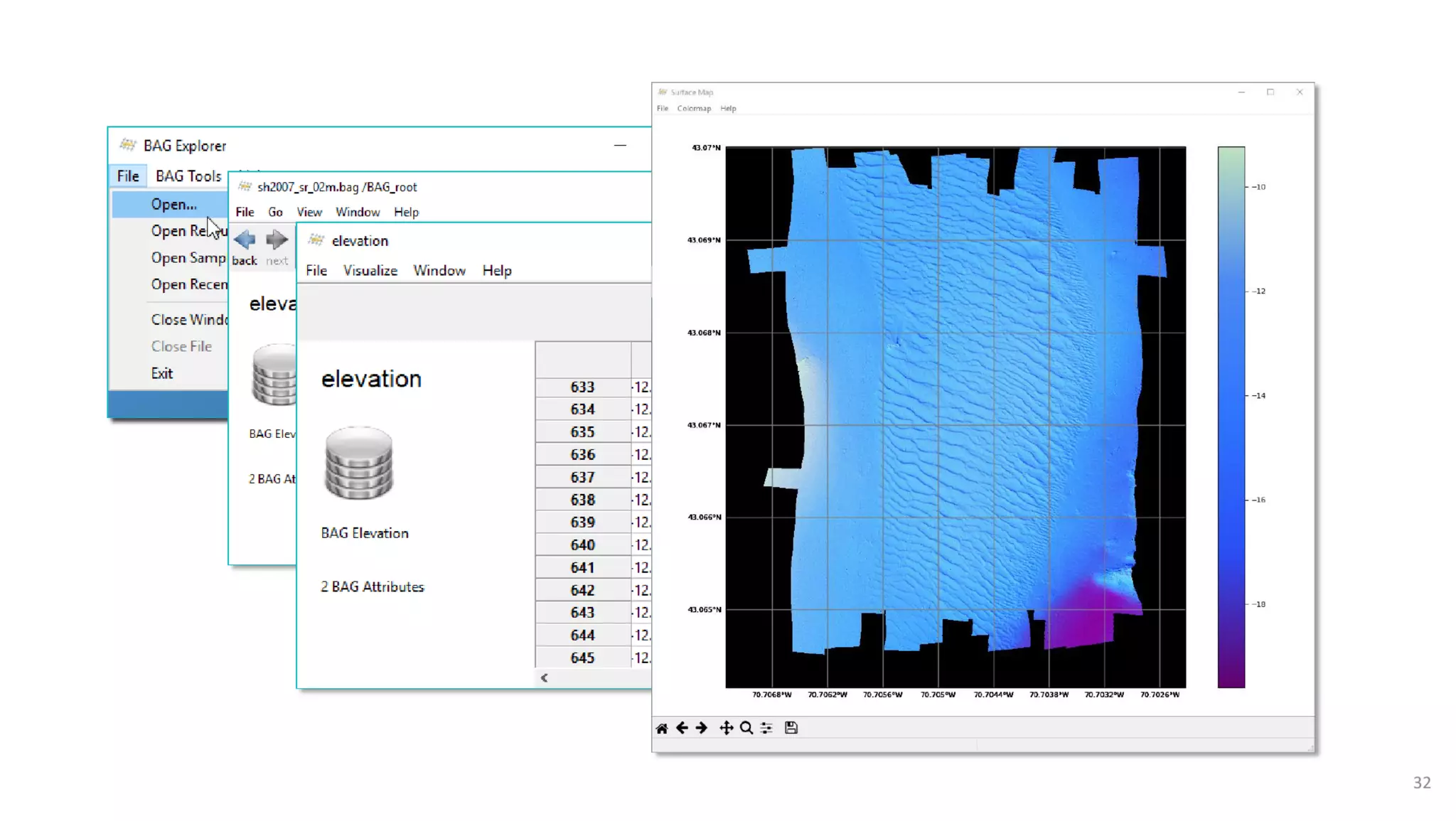
Task: Open the Go menu in BAG_root window
Action: click(275, 213)
